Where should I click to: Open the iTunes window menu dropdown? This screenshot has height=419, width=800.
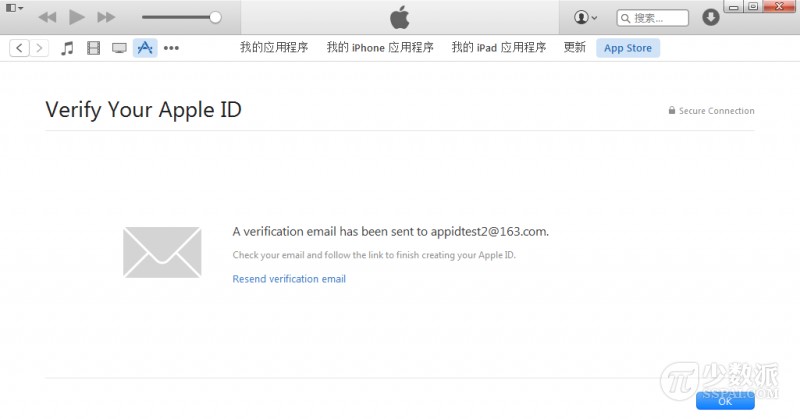pyautogui.click(x=14, y=7)
